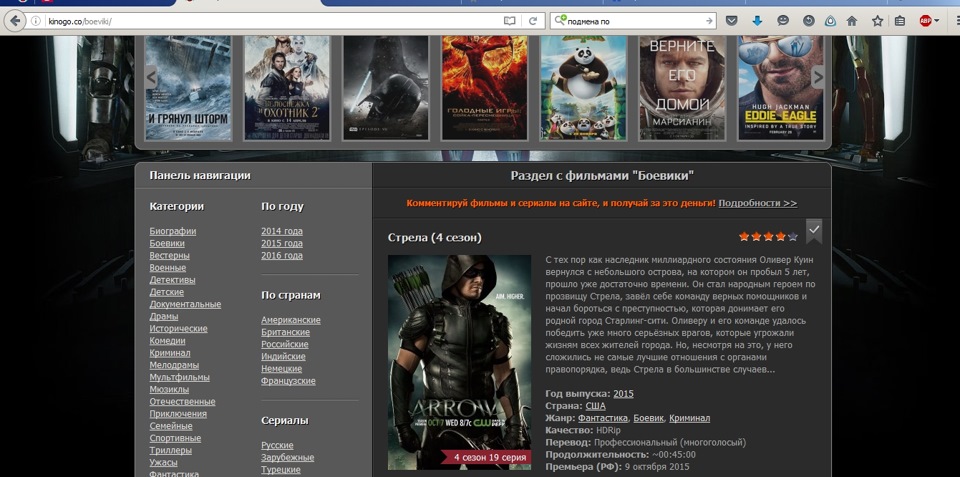Open the downloads arrow icon

click(757, 21)
